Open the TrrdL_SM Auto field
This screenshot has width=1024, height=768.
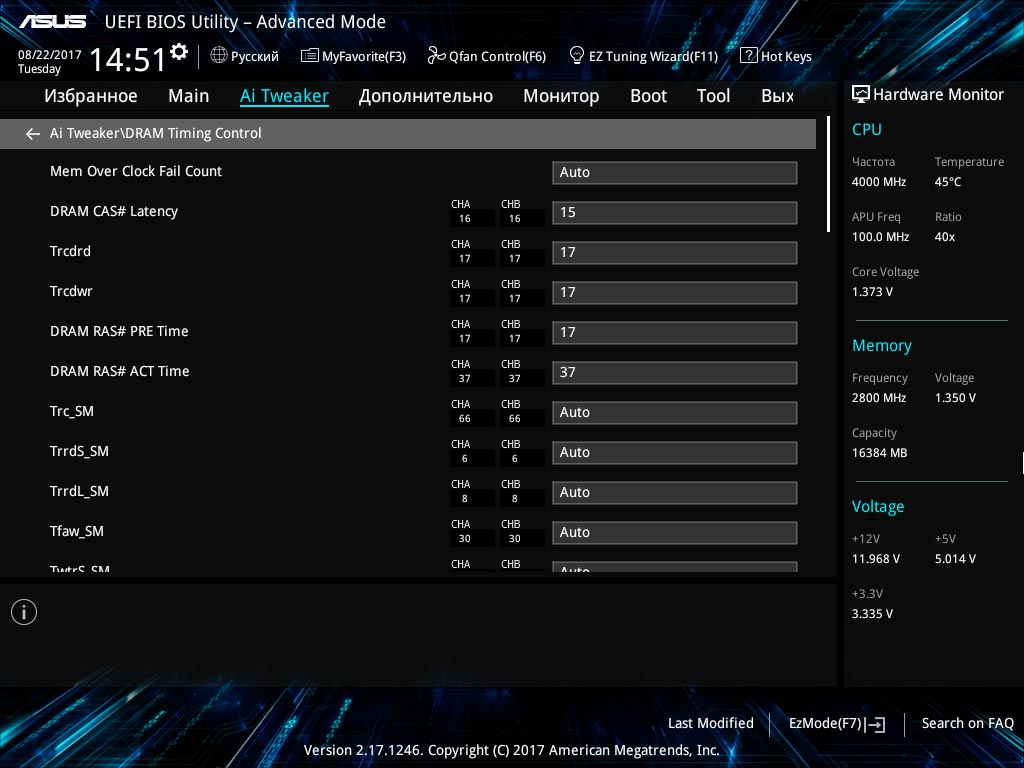pyautogui.click(x=675, y=492)
